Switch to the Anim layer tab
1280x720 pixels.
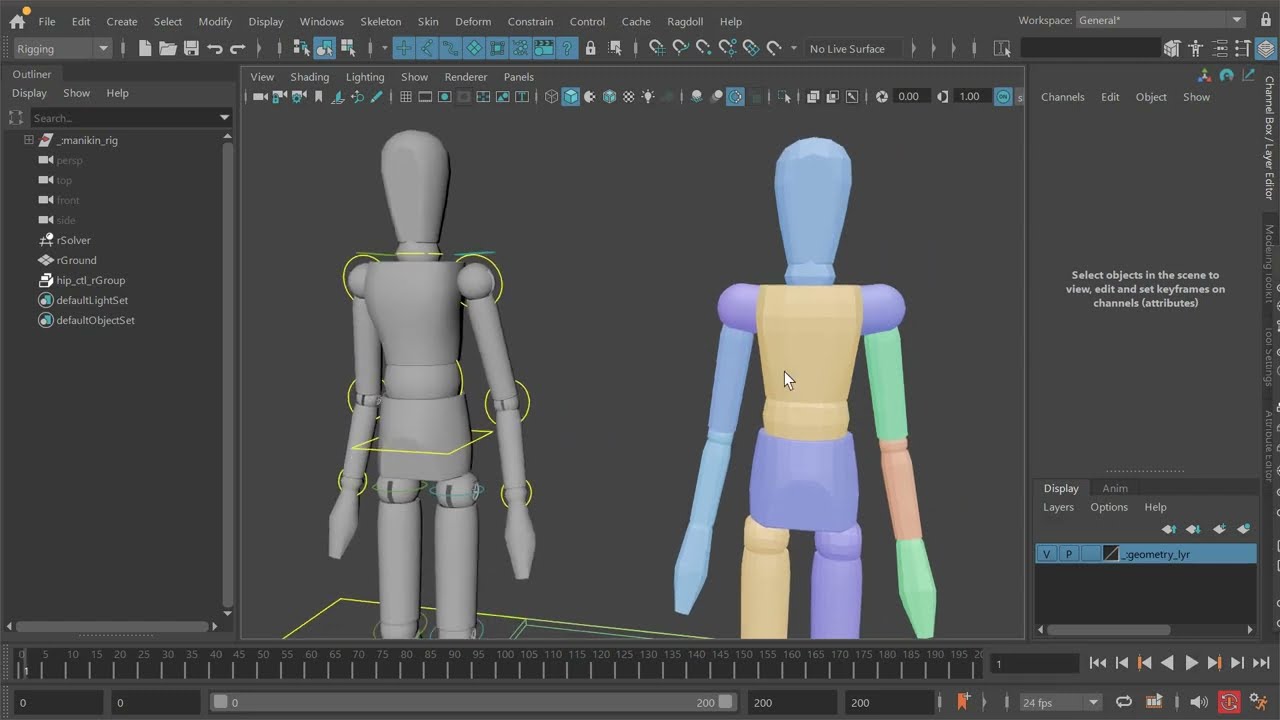coord(1114,488)
